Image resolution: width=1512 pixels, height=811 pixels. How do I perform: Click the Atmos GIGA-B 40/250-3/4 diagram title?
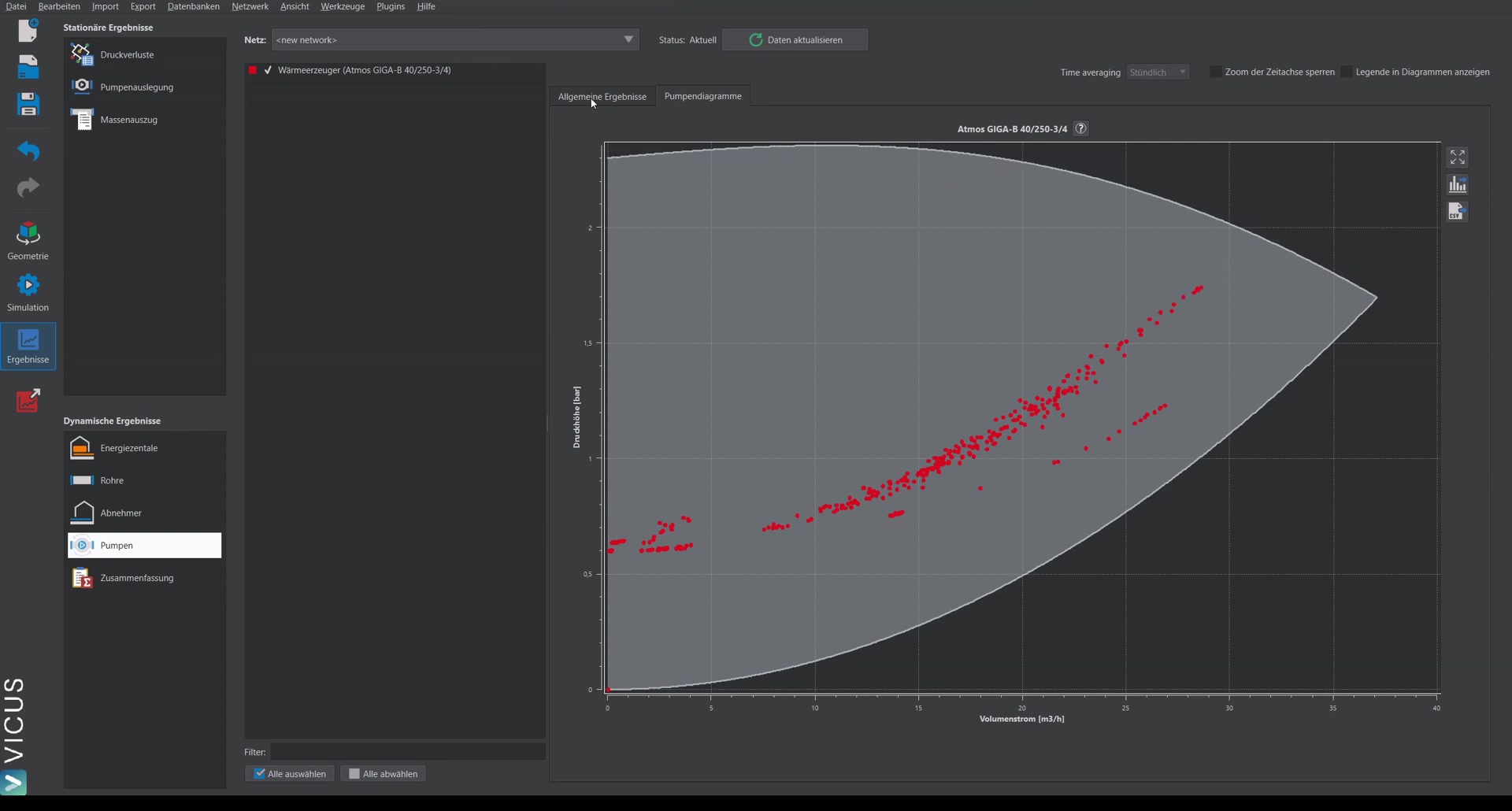(1012, 129)
